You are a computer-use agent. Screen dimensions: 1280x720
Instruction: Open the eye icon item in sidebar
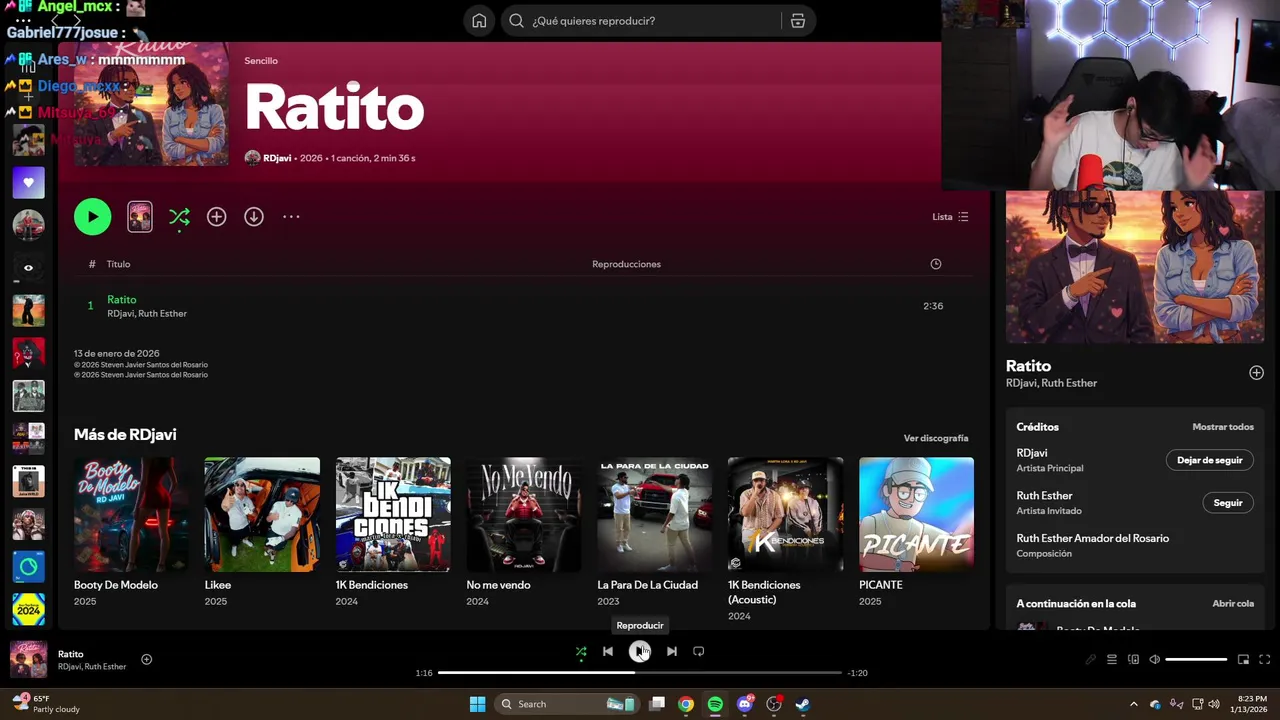28,268
